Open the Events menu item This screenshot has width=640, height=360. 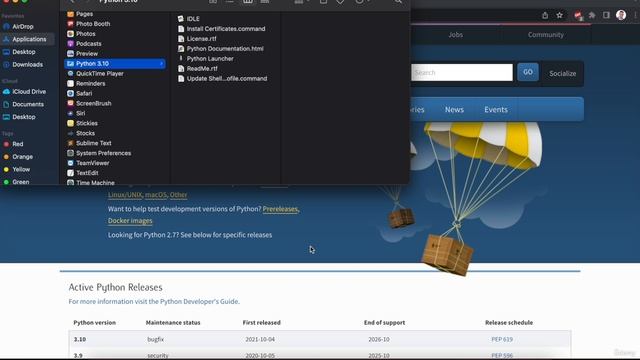point(496,109)
